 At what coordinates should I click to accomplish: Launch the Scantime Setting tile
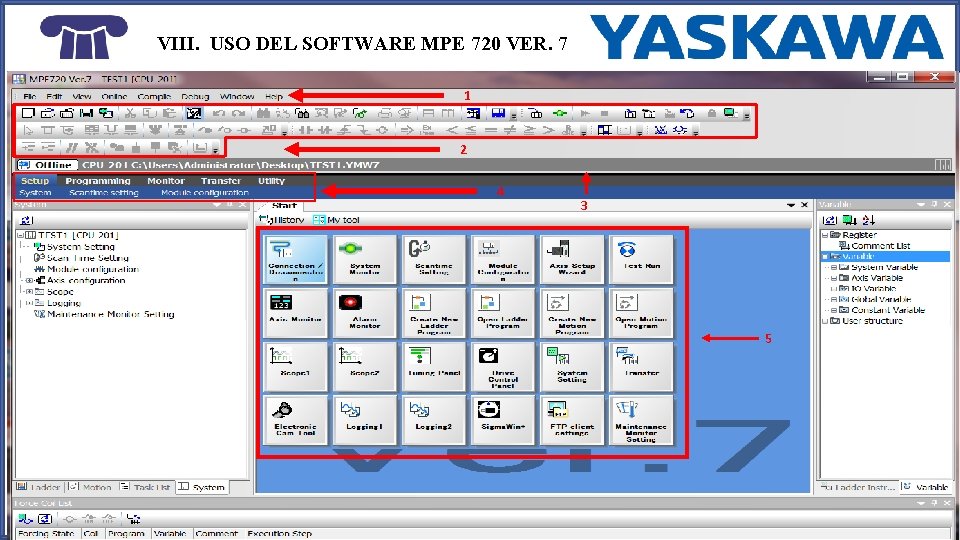(433, 259)
